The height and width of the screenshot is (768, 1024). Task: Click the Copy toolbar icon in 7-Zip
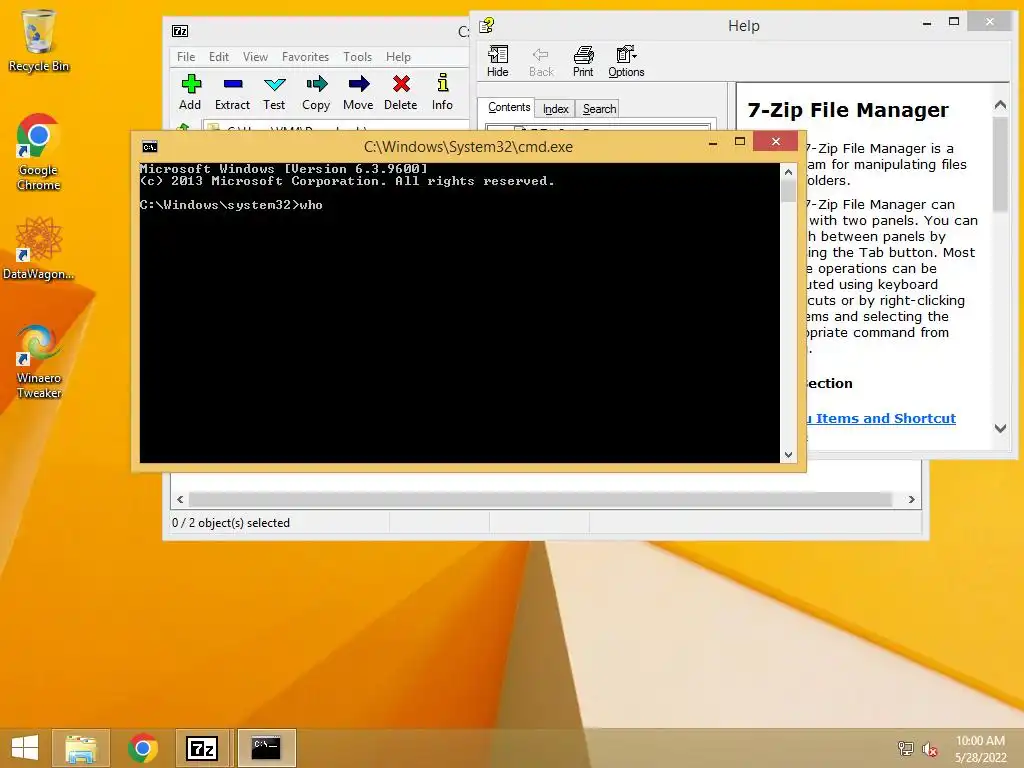(x=316, y=92)
